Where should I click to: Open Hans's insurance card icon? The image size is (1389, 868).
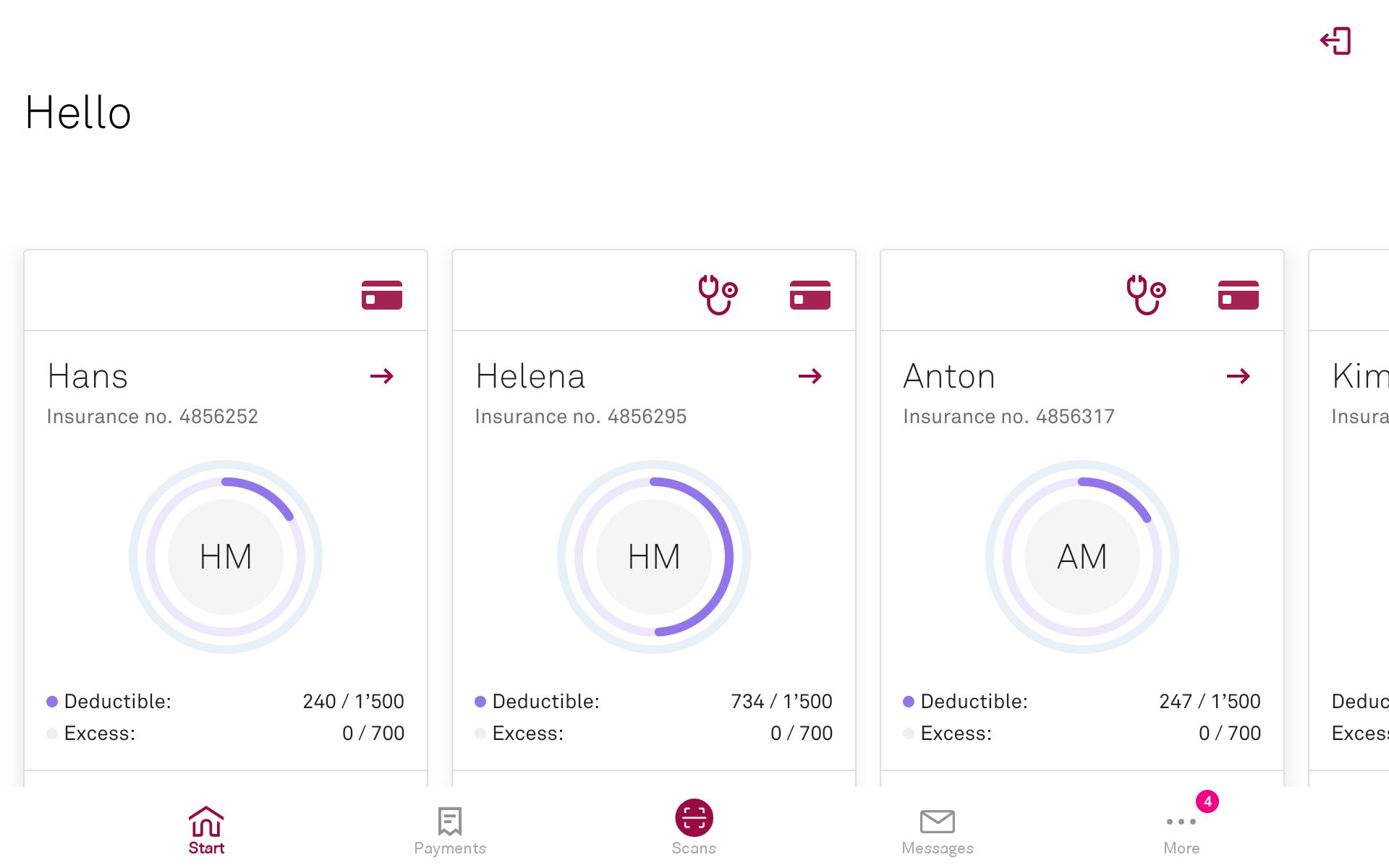pyautogui.click(x=381, y=294)
